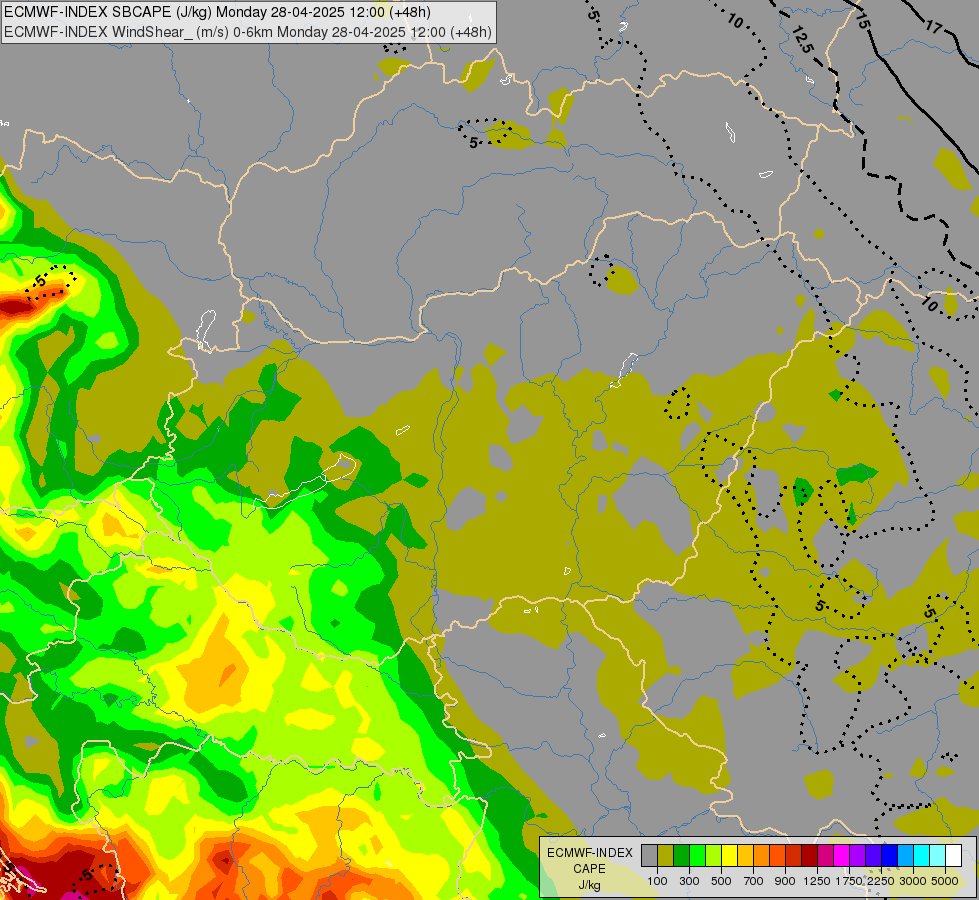Image resolution: width=979 pixels, height=900 pixels.
Task: Click the 17 wind shear contour label
Action: pyautogui.click(x=933, y=27)
